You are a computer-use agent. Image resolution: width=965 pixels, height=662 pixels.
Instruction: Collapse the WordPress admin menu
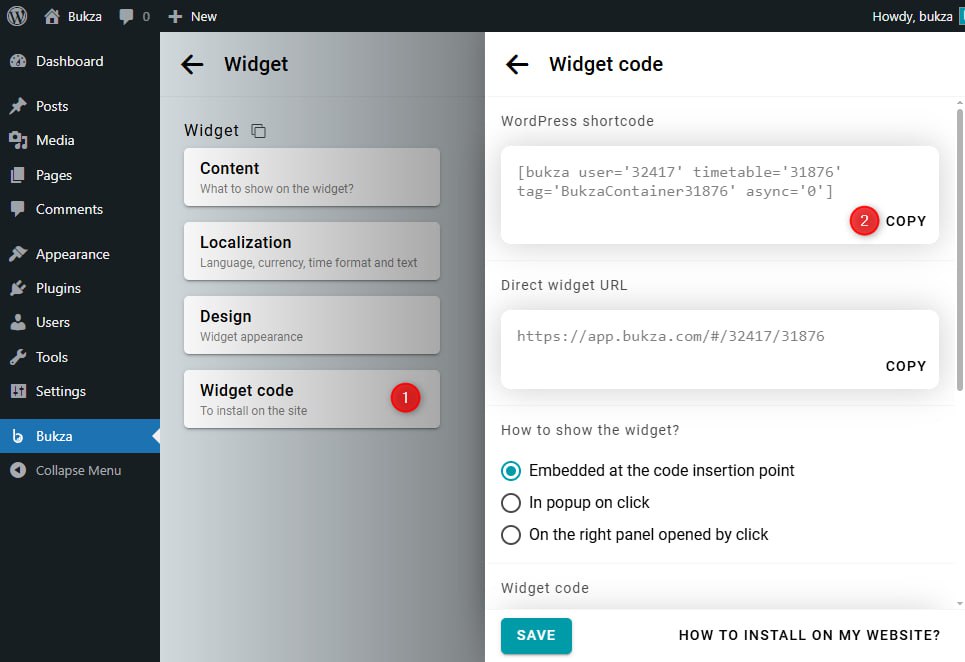78,470
